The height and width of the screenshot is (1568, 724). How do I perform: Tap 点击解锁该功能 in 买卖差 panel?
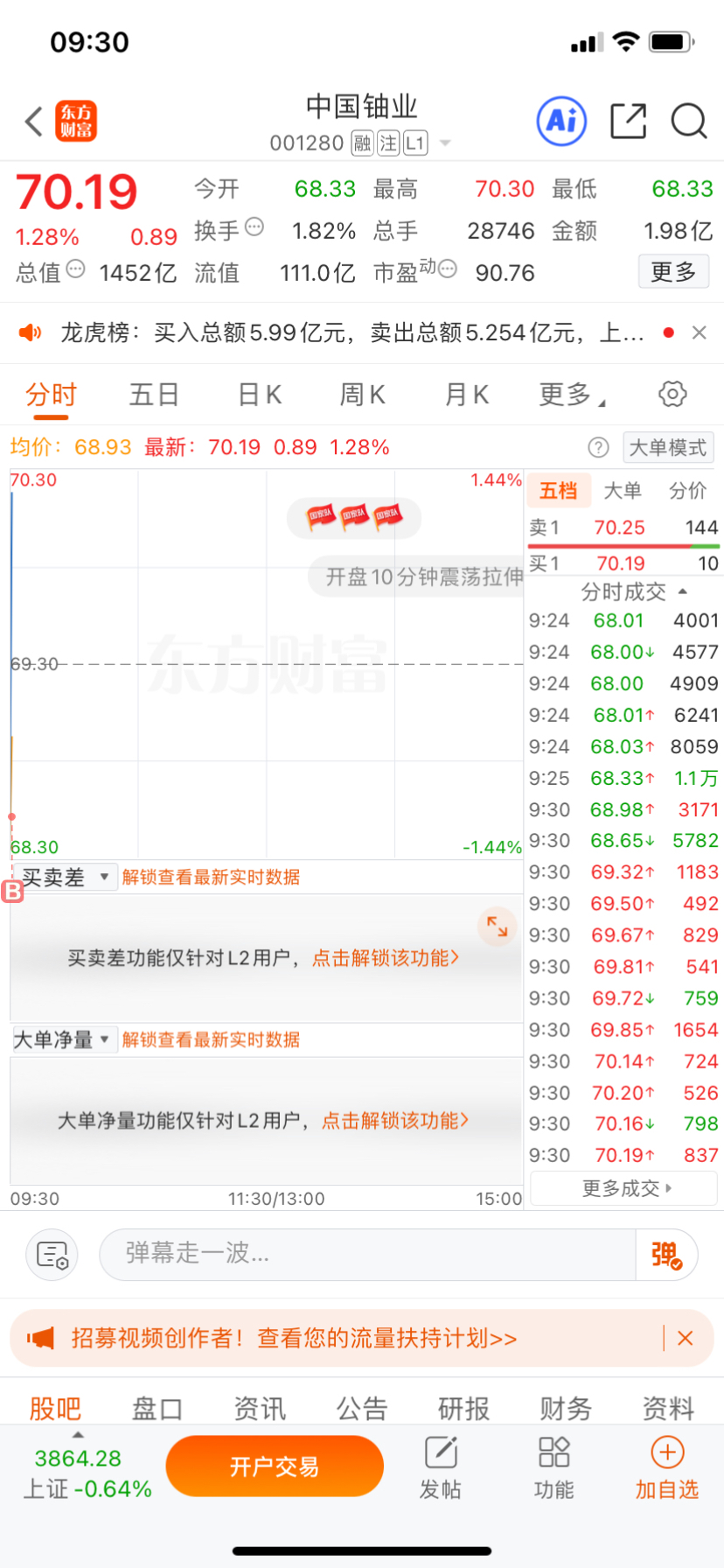(386, 958)
